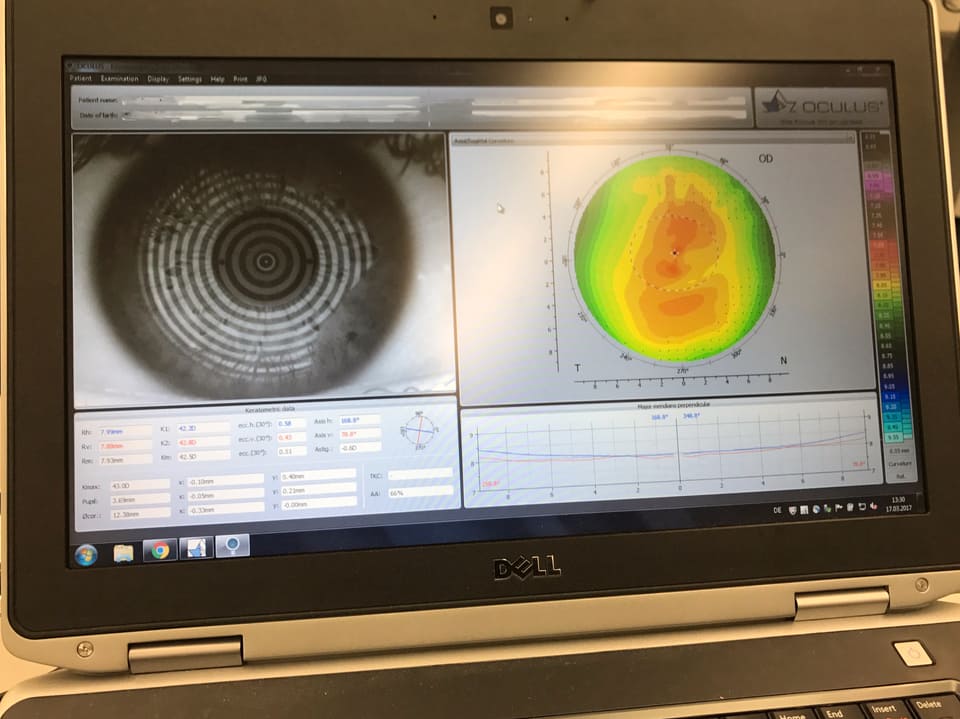Open the Print menu

(x=240, y=79)
